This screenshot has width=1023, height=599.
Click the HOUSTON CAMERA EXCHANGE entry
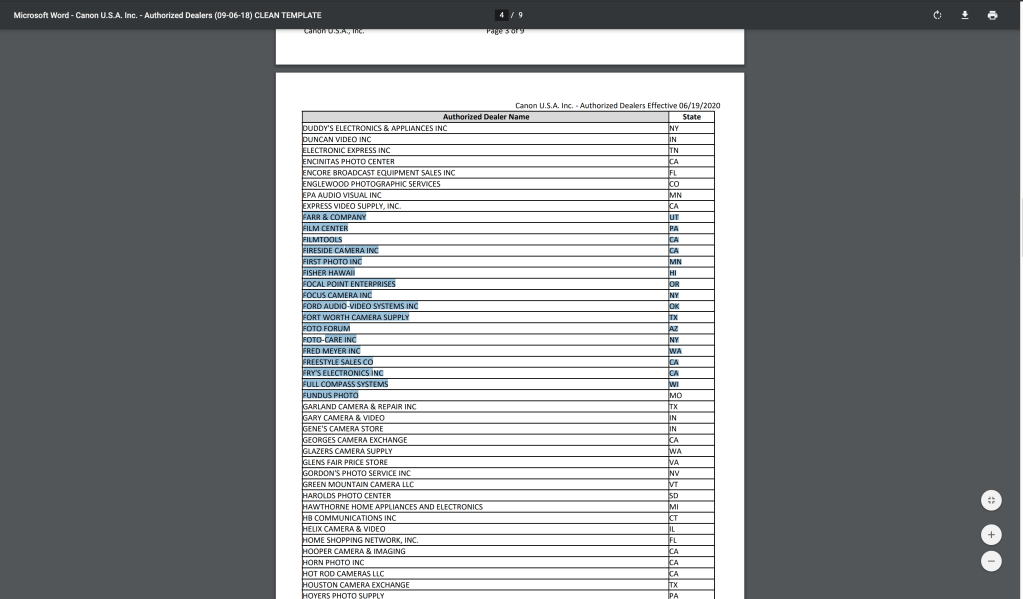click(x=356, y=585)
